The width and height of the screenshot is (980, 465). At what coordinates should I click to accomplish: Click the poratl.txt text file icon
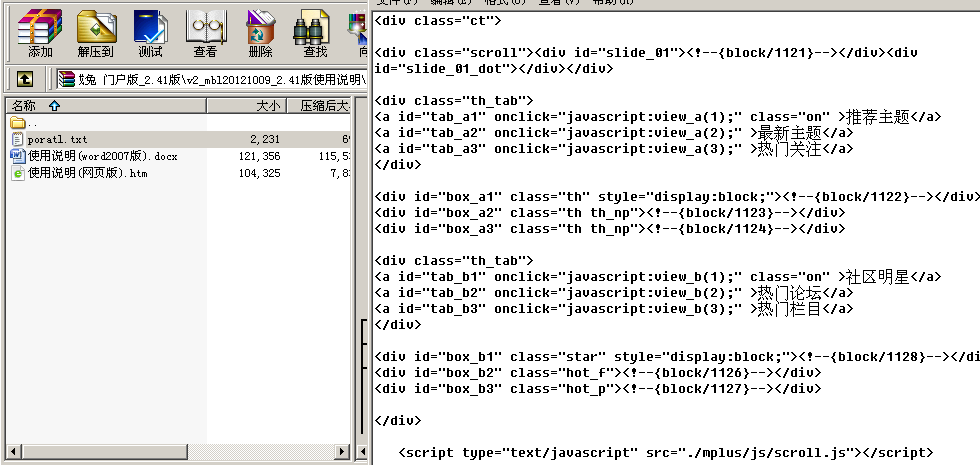click(x=17, y=139)
